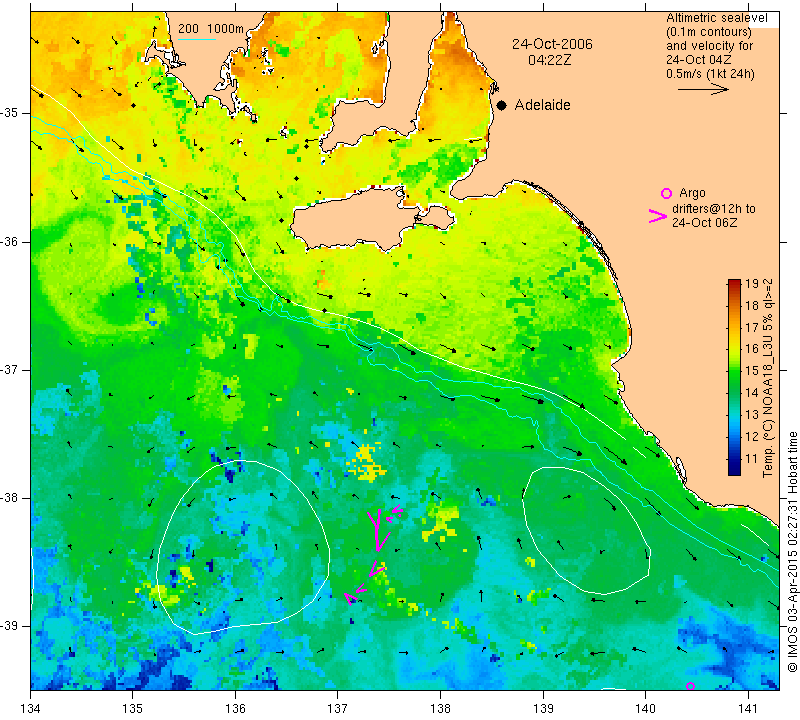Click the magenta drifter arrowhead legend icon
The height and width of the screenshot is (720, 800).
pyautogui.click(x=658, y=216)
